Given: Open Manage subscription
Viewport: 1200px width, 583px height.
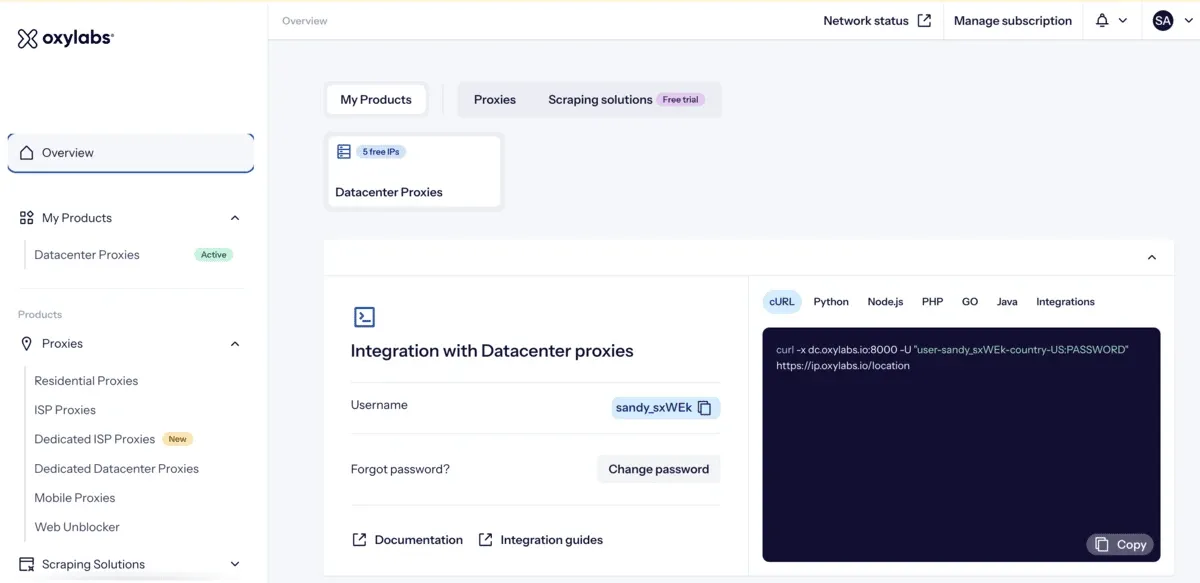Looking at the screenshot, I should point(1012,20).
